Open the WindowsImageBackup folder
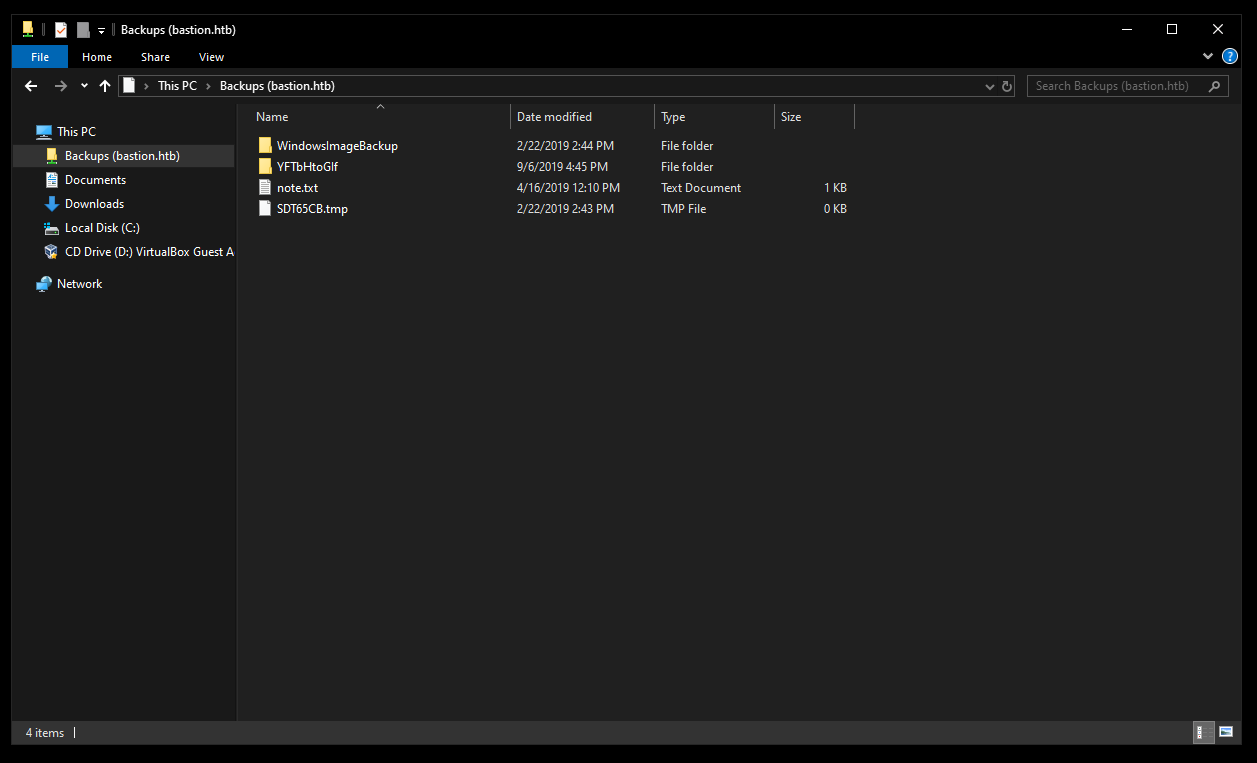 click(x=336, y=146)
